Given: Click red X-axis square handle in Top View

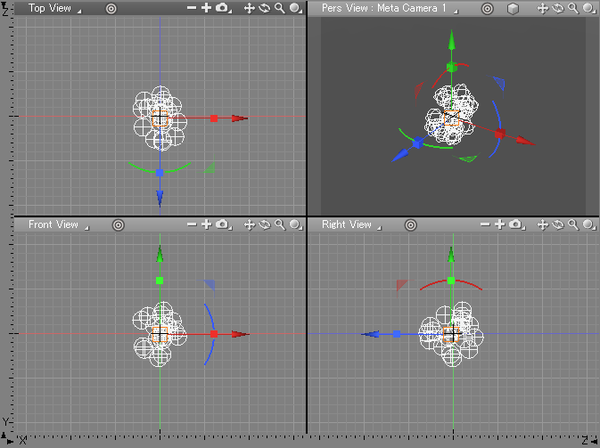Looking at the screenshot, I should tap(214, 118).
